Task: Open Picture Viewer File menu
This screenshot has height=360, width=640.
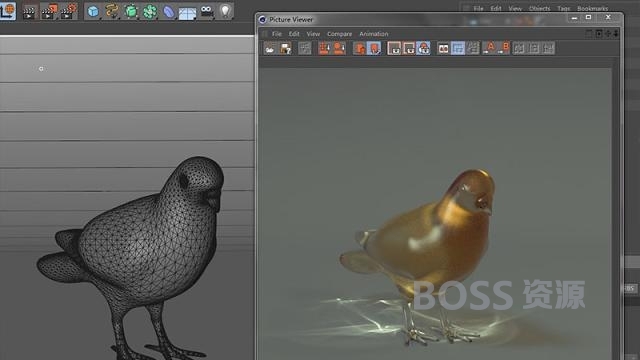Action: (x=277, y=34)
